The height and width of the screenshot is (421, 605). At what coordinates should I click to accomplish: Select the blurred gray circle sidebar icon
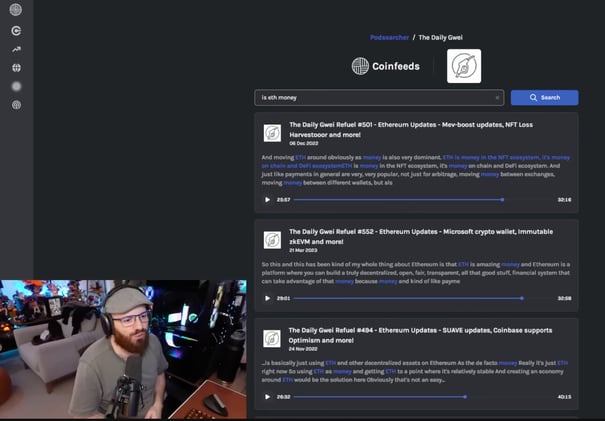coord(16,86)
